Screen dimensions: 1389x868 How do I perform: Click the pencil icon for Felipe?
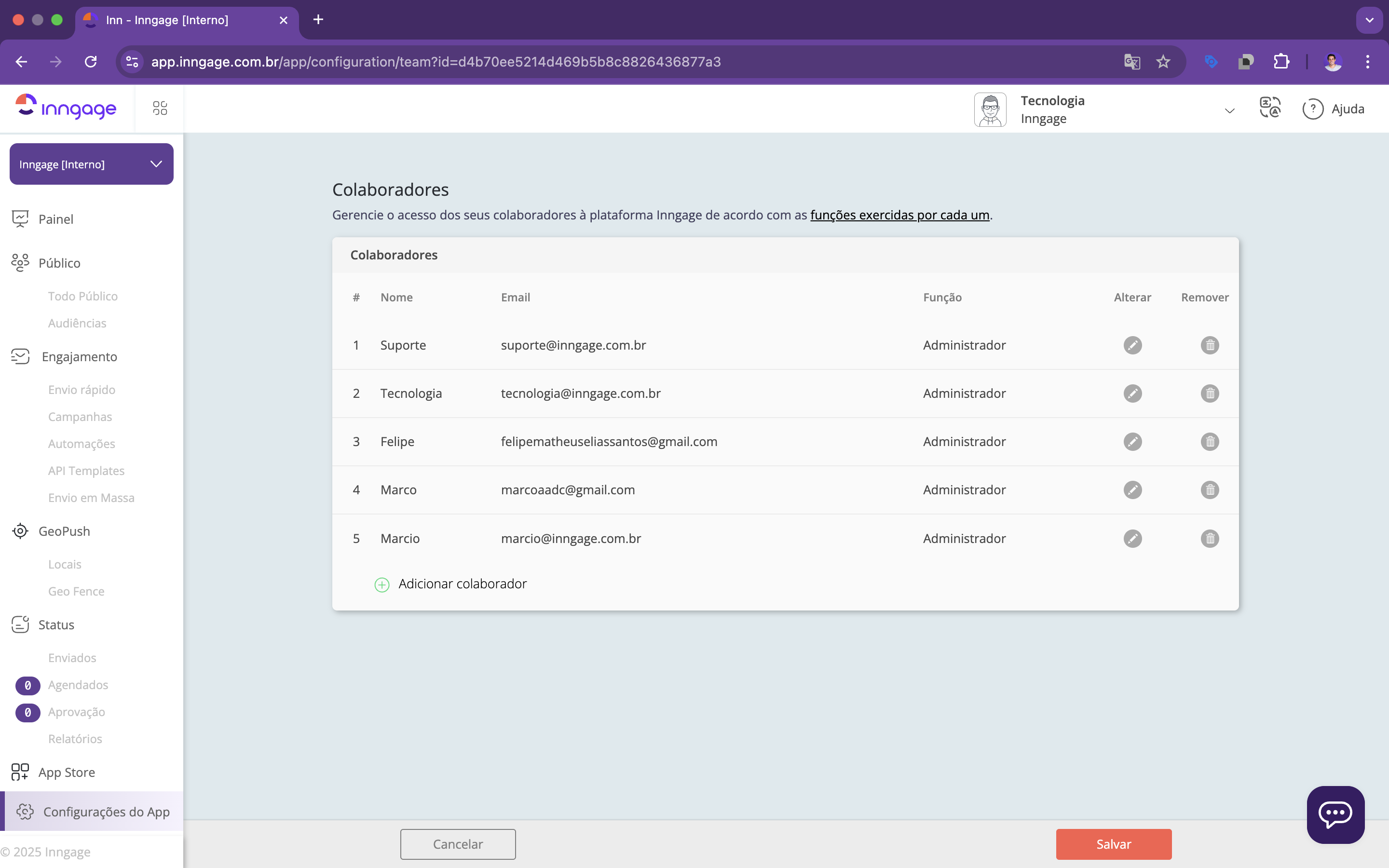click(x=1132, y=441)
